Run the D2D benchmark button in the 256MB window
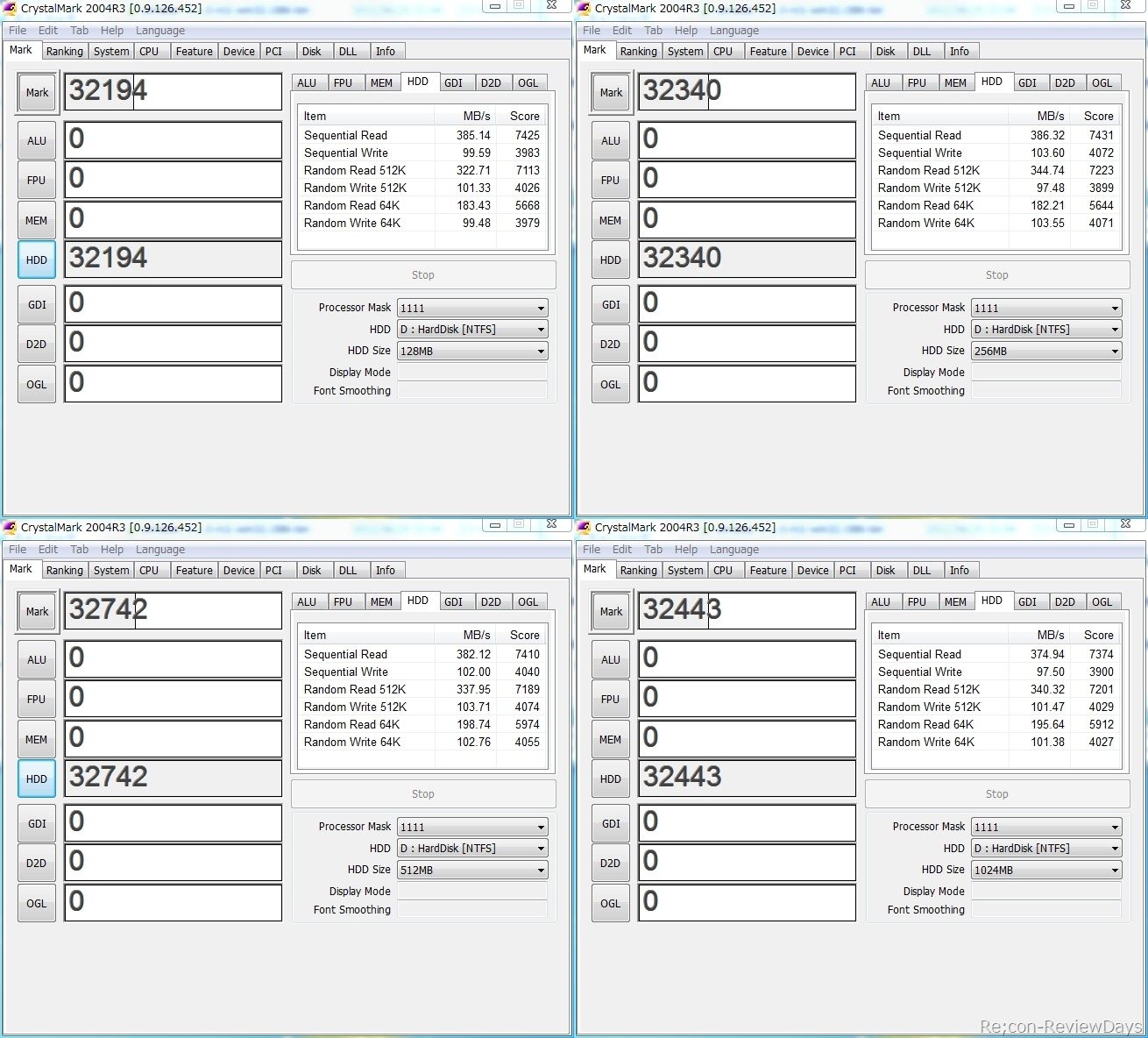Screen dimensions: 1148x1038 click(611, 345)
